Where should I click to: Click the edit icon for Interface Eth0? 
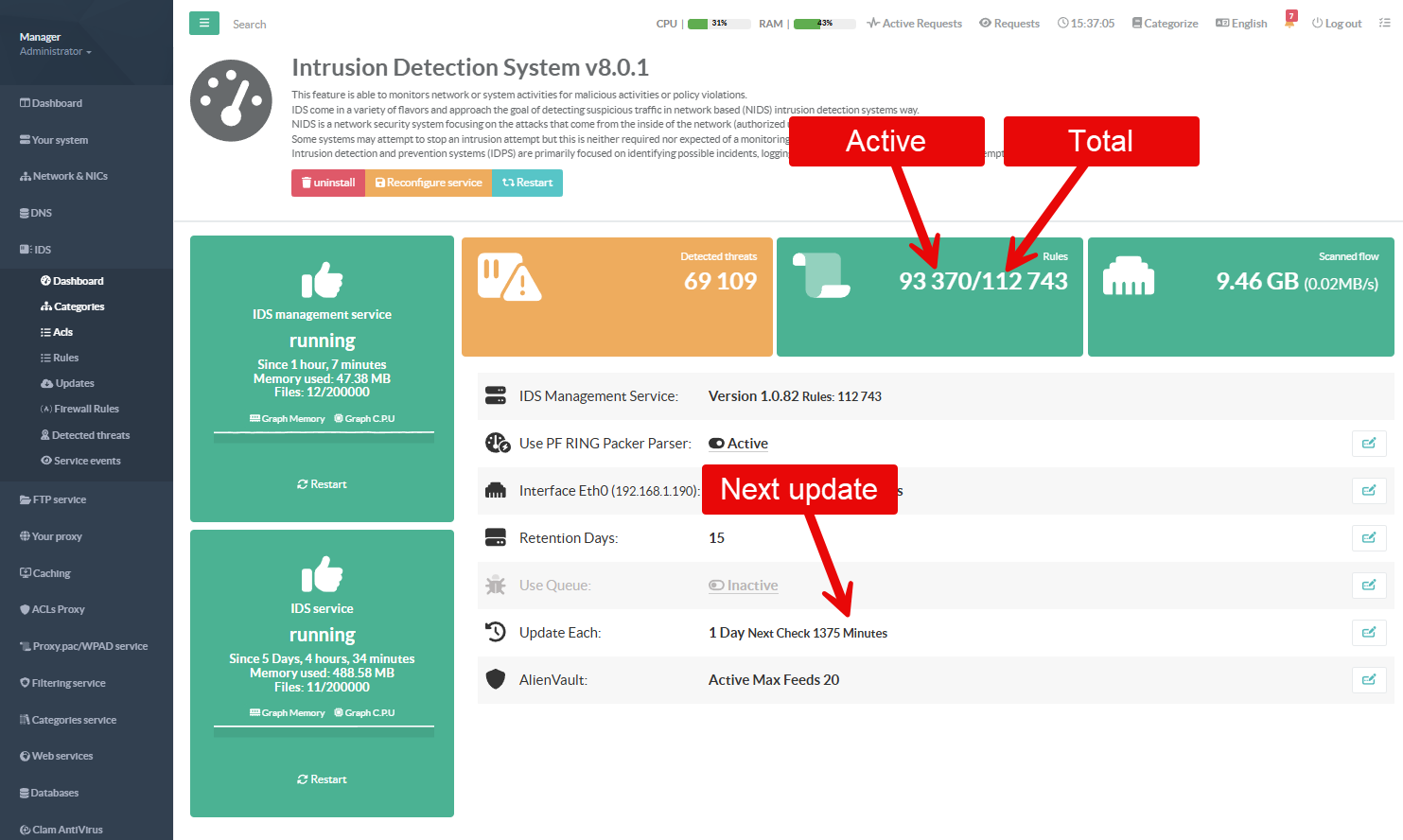1368,491
